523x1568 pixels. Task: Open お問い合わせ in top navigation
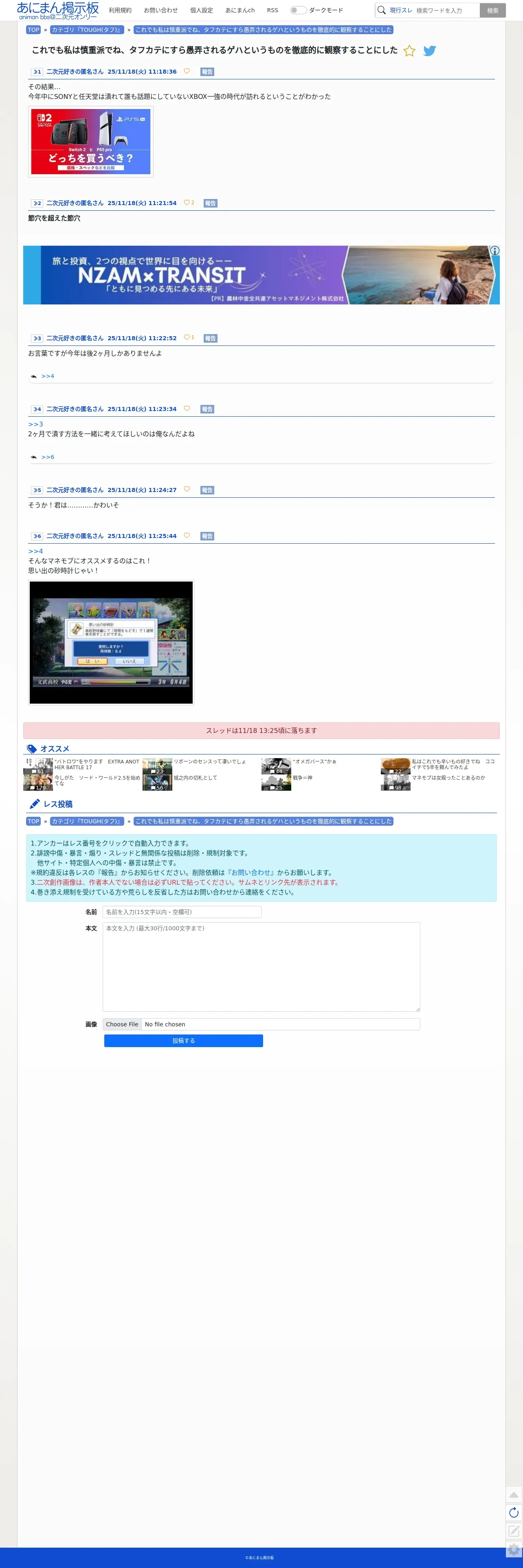click(x=161, y=10)
